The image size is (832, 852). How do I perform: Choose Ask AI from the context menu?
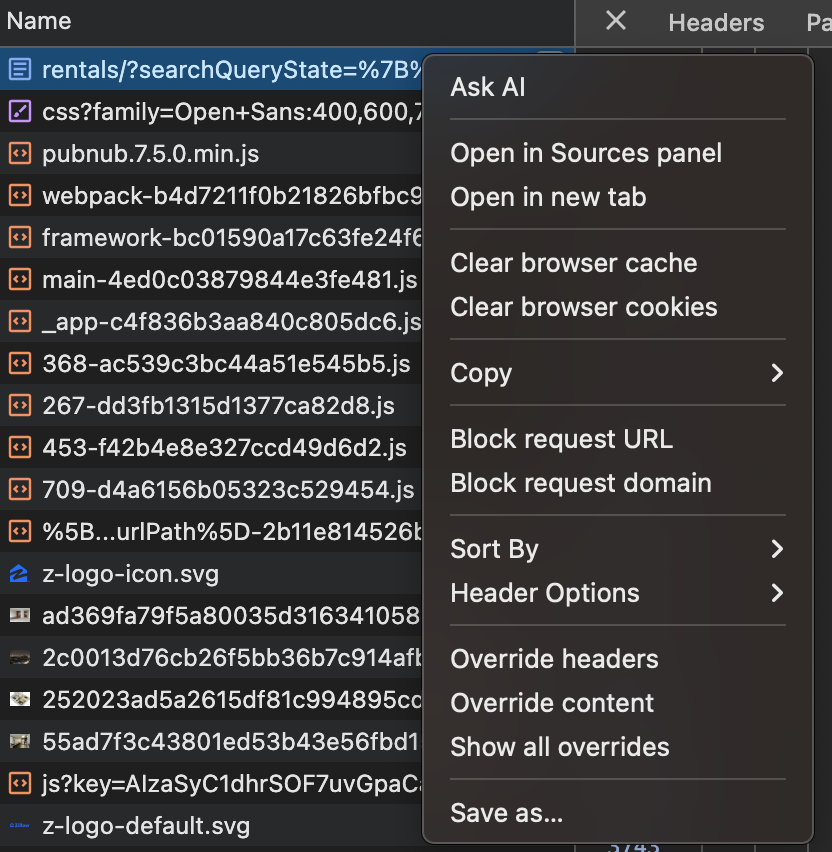point(488,87)
